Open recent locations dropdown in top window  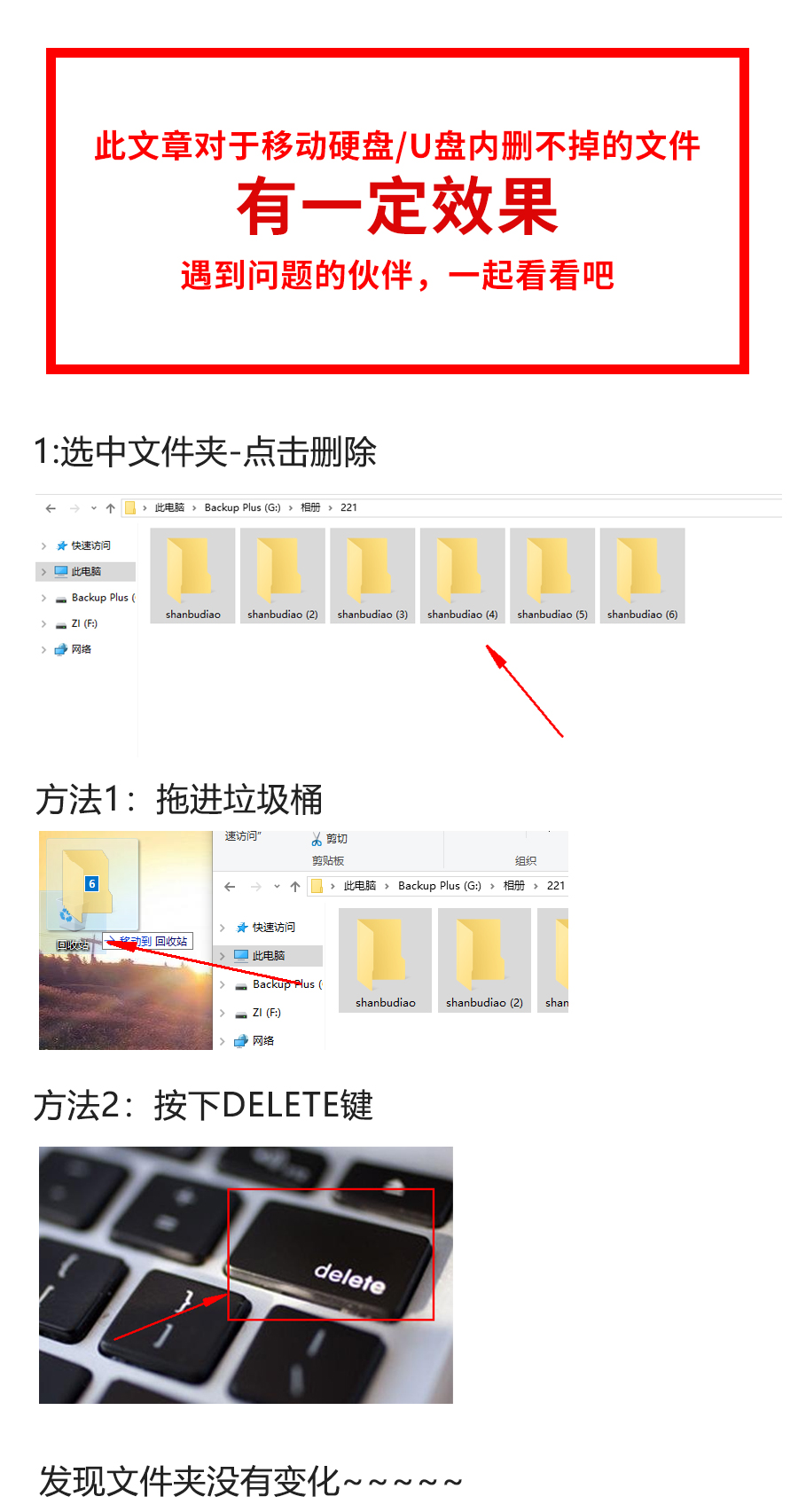(94, 508)
